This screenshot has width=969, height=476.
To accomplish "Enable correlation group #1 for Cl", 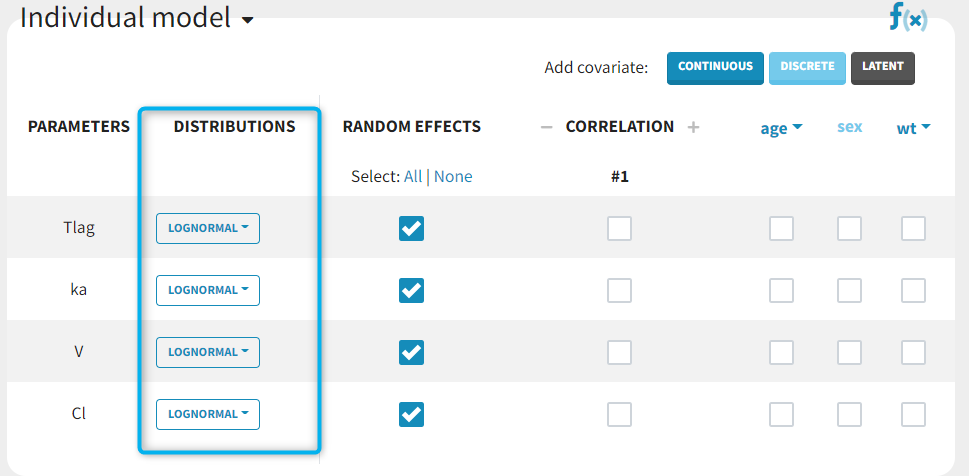I will tap(619, 414).
